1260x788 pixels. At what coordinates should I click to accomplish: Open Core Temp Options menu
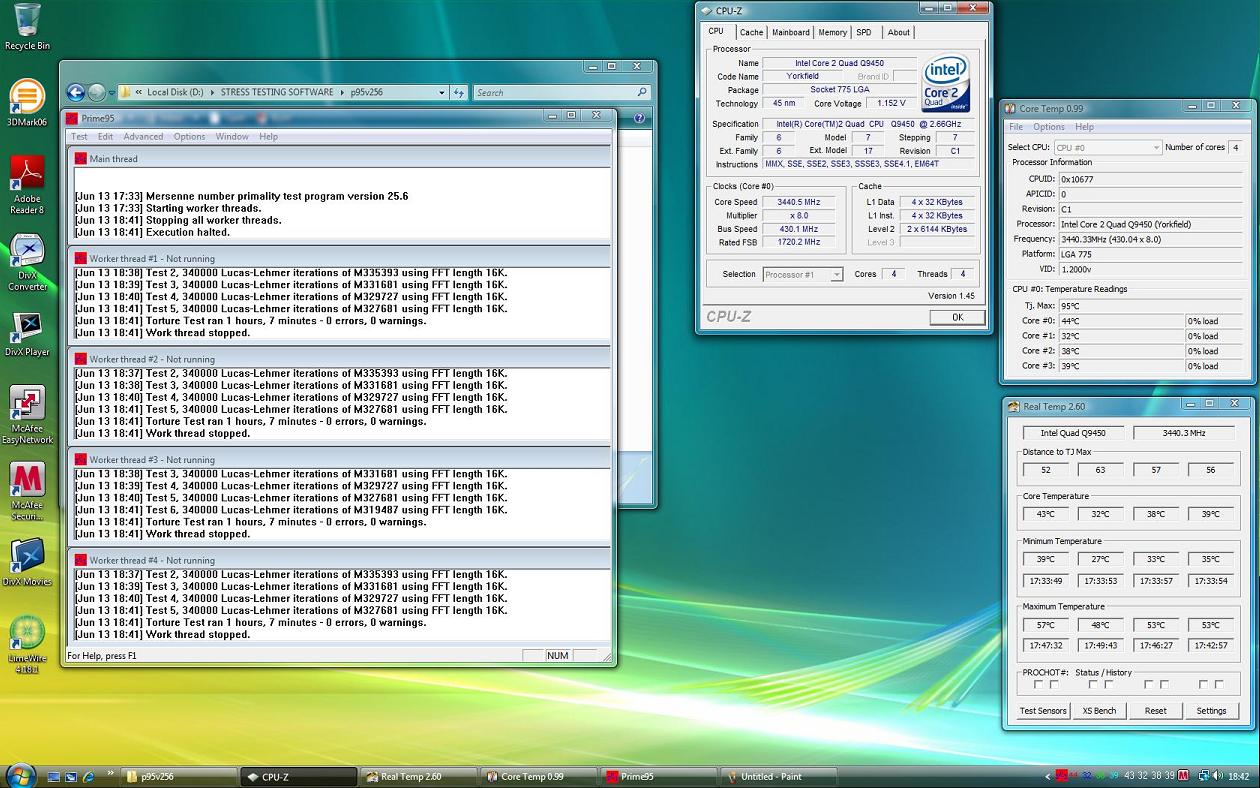coord(1049,127)
